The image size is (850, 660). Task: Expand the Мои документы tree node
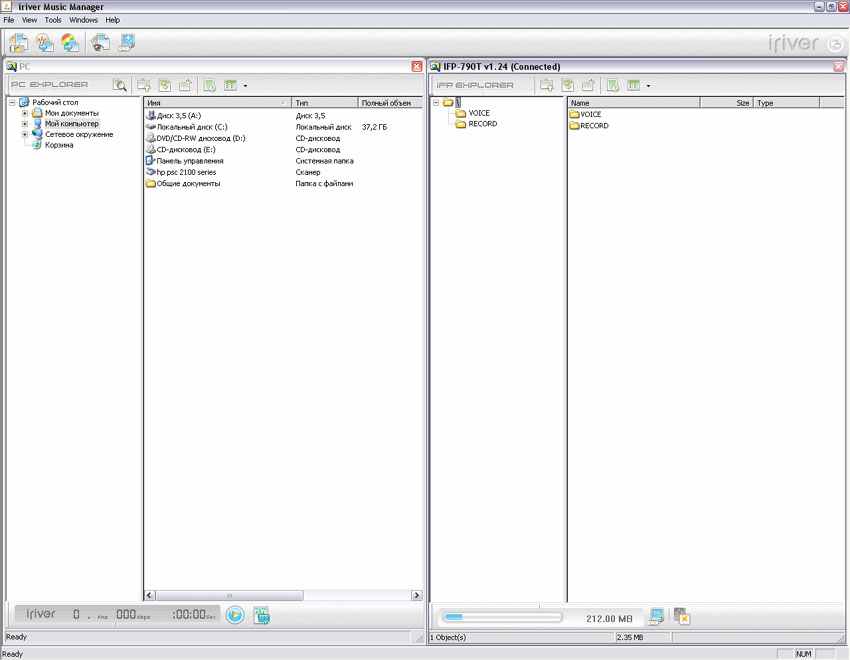[24, 113]
